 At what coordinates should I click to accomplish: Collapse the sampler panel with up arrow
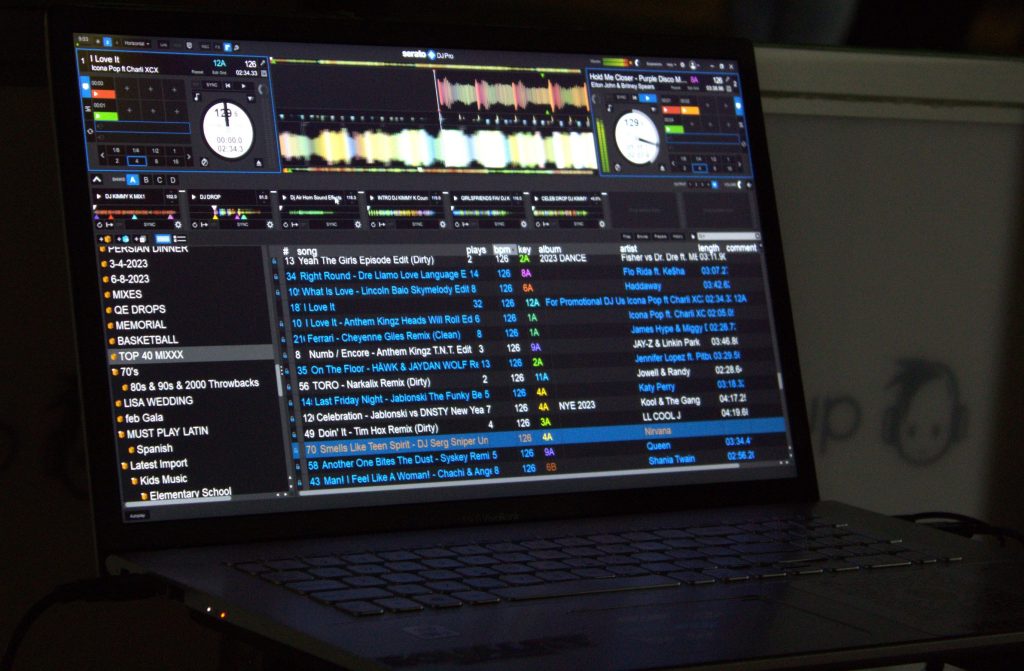[x=97, y=179]
